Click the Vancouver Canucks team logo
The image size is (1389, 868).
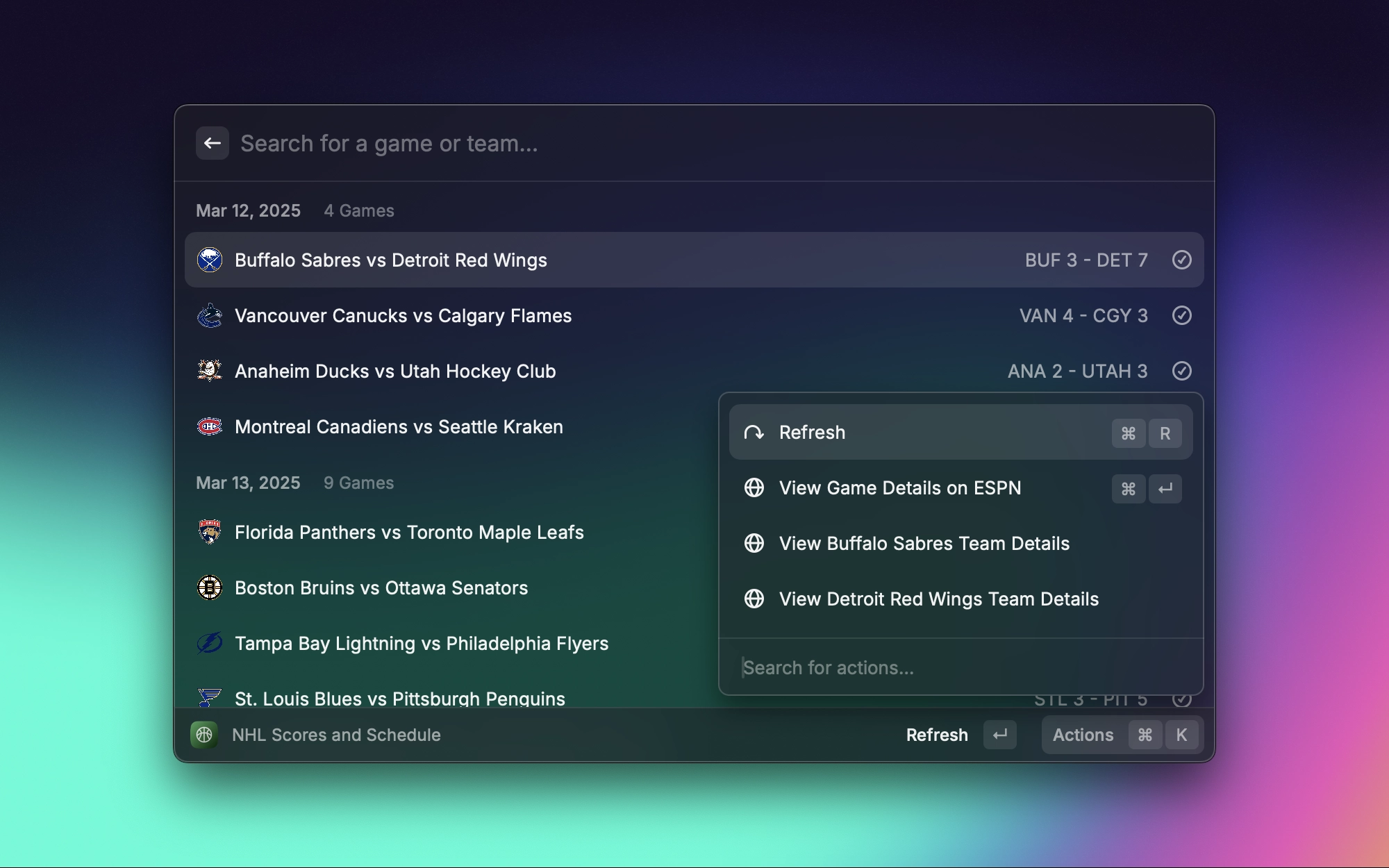209,315
